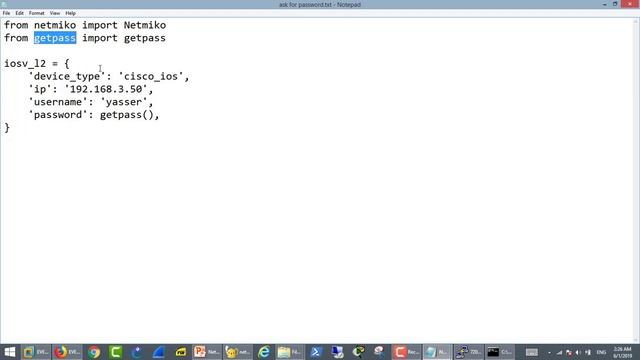Image resolution: width=640 pixels, height=360 pixels.
Task: Switch to the Notepad taskbar item
Action: 437,352
